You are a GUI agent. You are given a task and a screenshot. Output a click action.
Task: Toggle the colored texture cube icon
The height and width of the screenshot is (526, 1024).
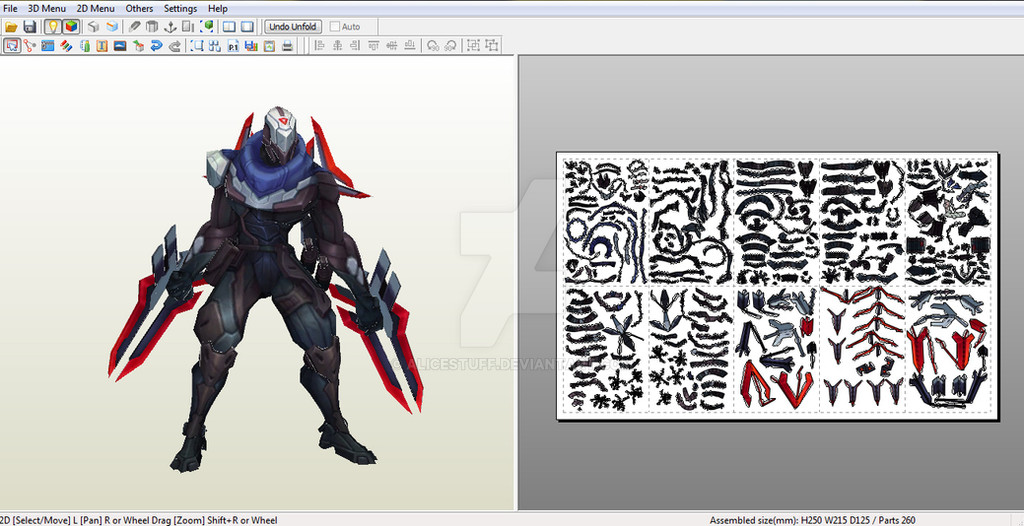click(71, 27)
